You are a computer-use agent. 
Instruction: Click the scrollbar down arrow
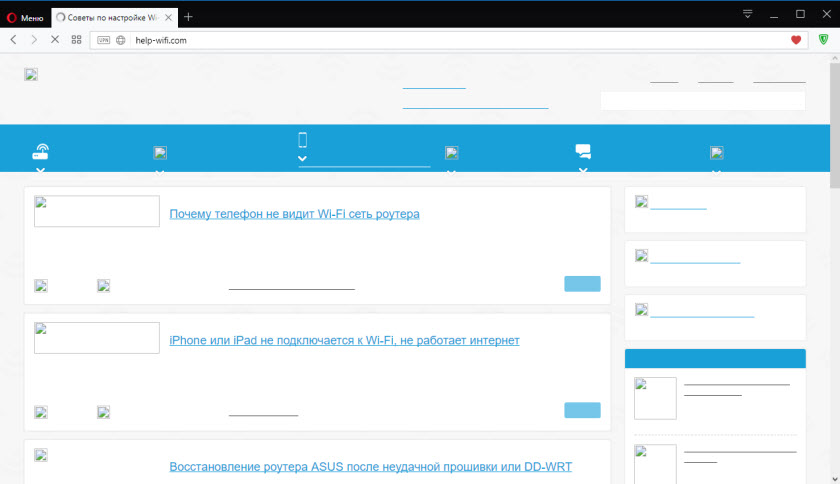coord(835,479)
